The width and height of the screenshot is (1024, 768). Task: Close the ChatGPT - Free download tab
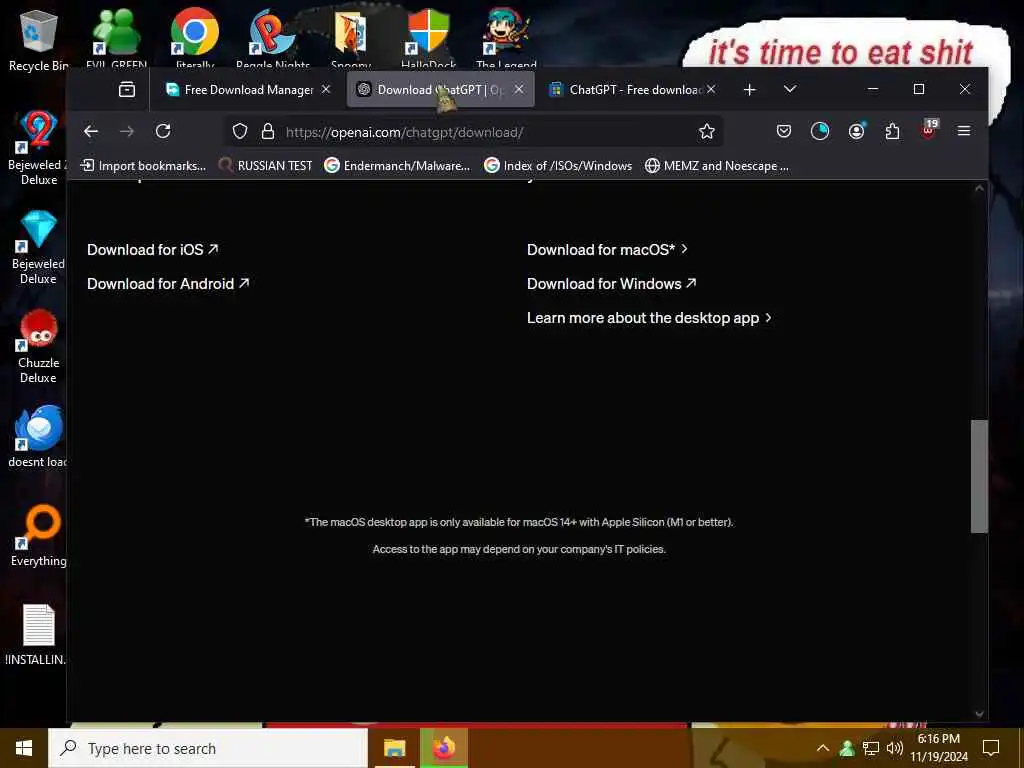[711, 89]
